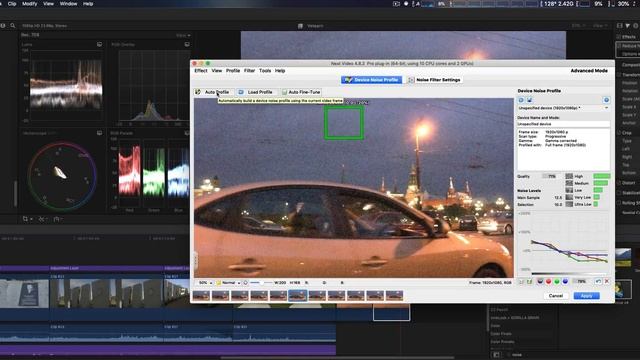
Task: Open the View menu in Neat Video
Action: pyautogui.click(x=217, y=71)
